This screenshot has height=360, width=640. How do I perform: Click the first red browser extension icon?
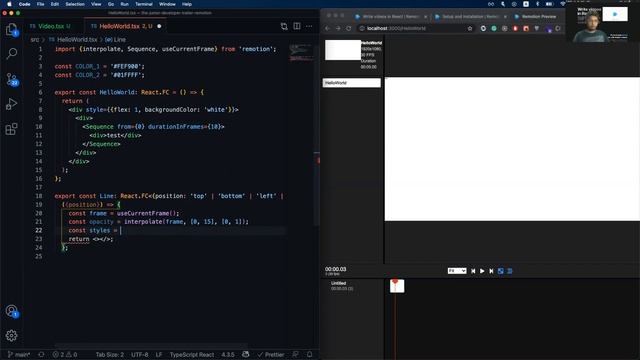515,29
